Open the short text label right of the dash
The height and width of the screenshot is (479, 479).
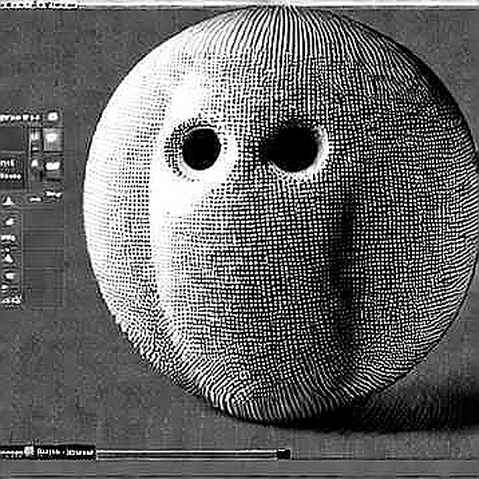pyautogui.click(x=53, y=195)
